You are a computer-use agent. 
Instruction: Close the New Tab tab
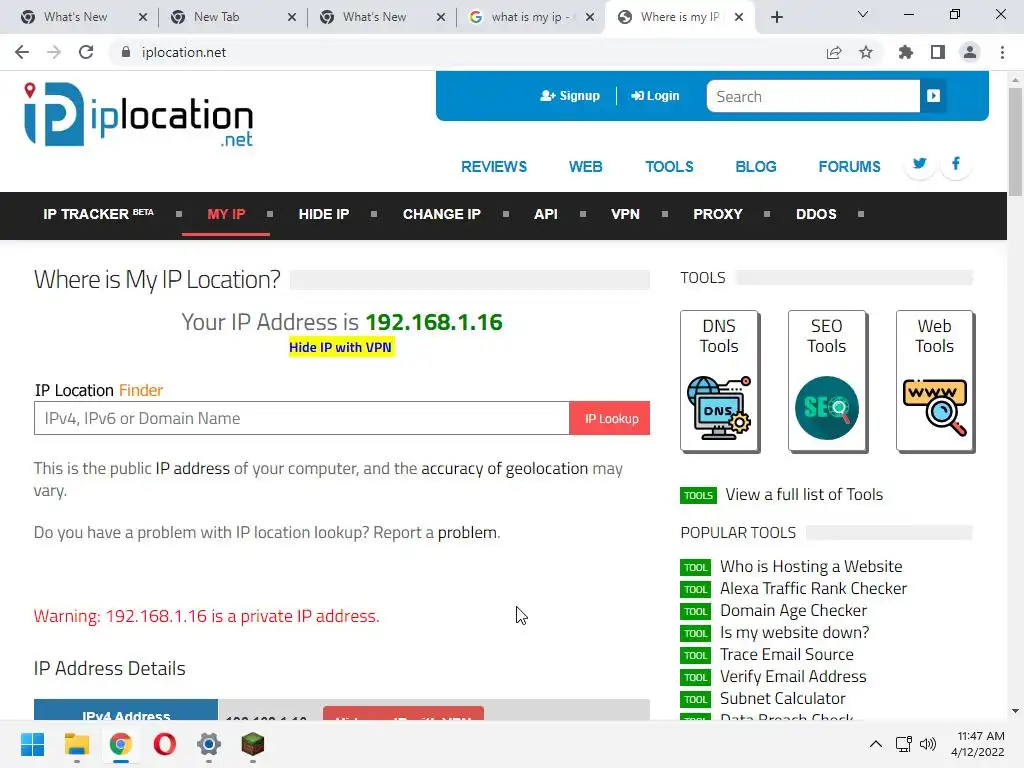(292, 17)
